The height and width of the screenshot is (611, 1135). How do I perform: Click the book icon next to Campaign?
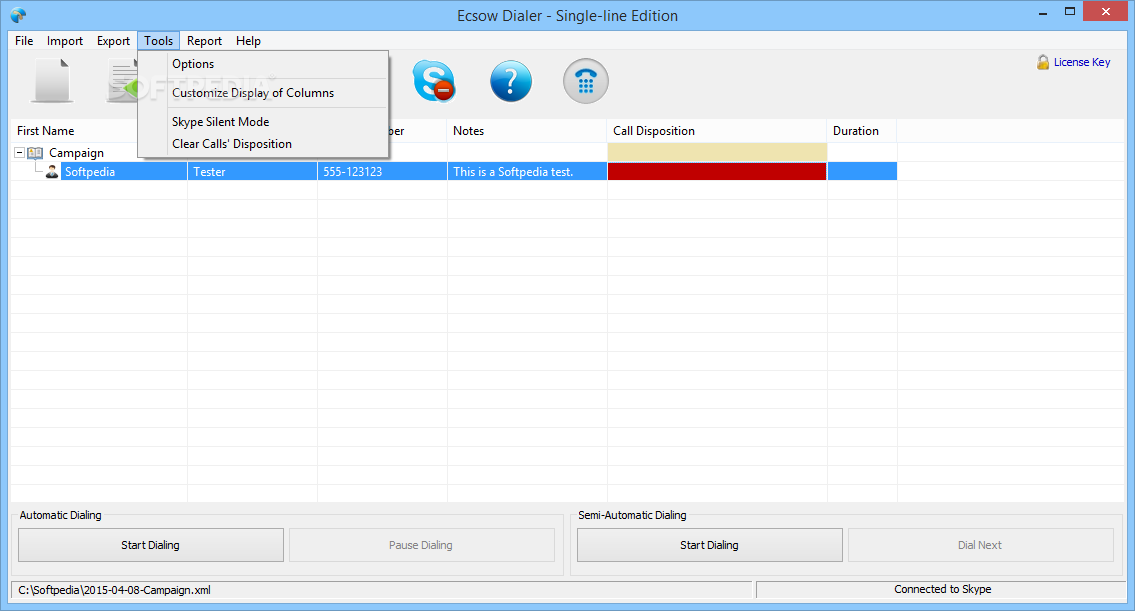pos(35,153)
